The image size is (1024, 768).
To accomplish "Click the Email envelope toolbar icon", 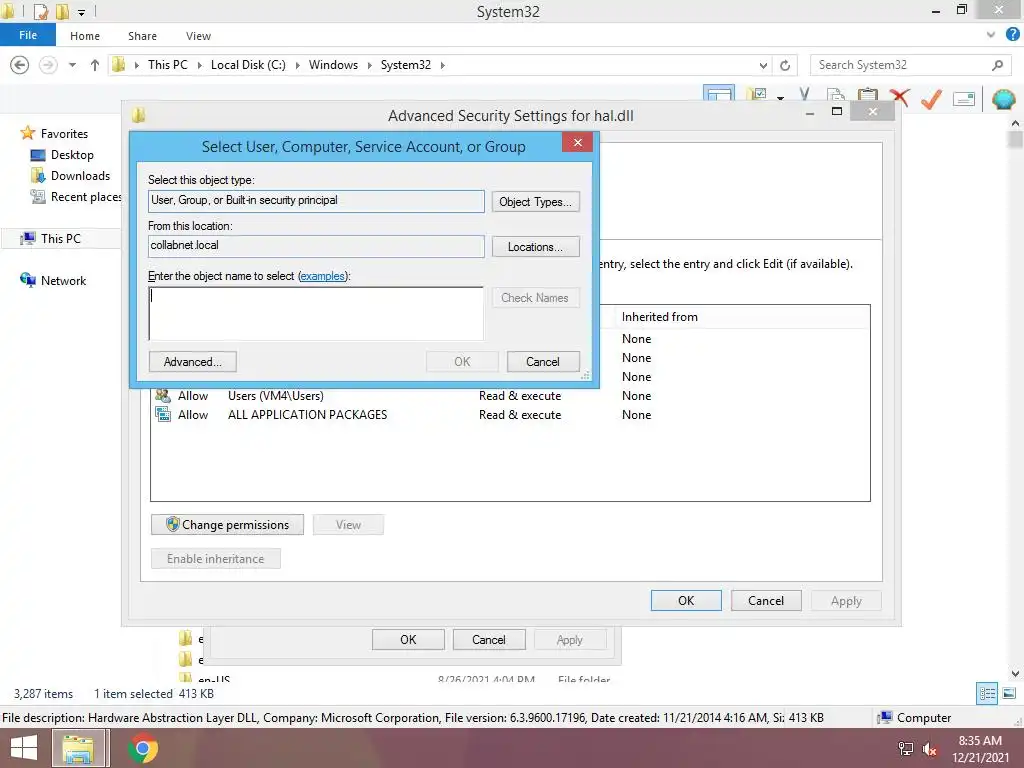I will (x=964, y=99).
